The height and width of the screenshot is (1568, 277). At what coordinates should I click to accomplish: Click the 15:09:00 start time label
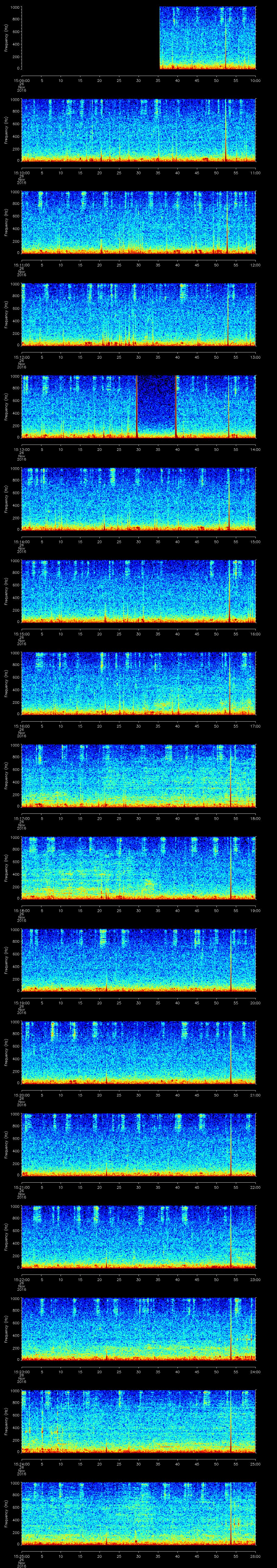pos(21,80)
